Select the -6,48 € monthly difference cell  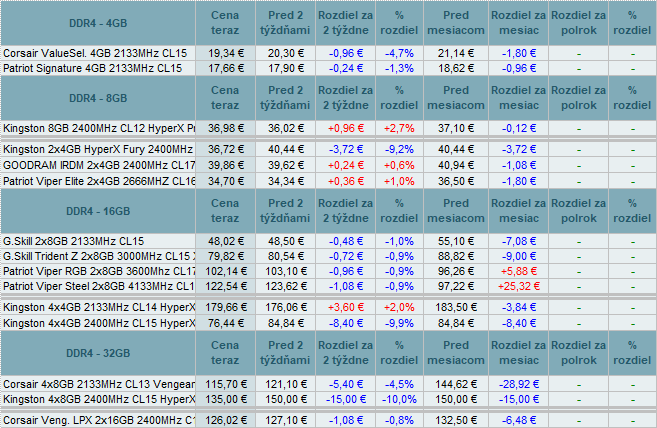[x=519, y=420]
